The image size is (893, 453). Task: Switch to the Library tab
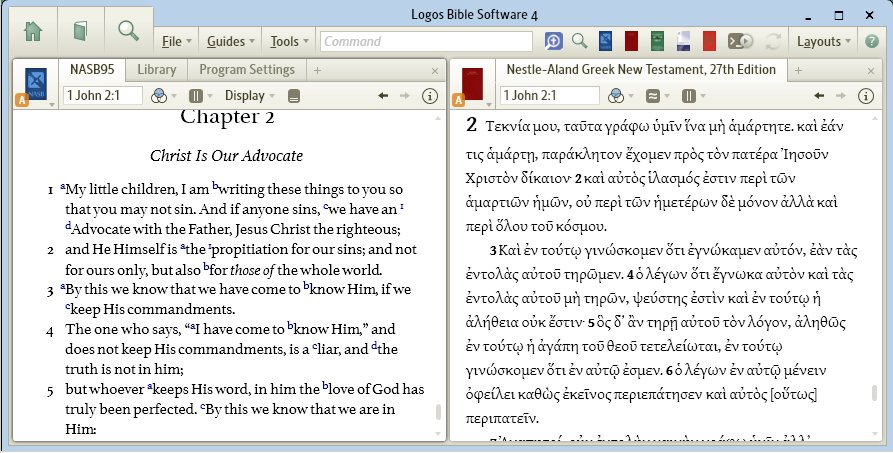(x=157, y=70)
